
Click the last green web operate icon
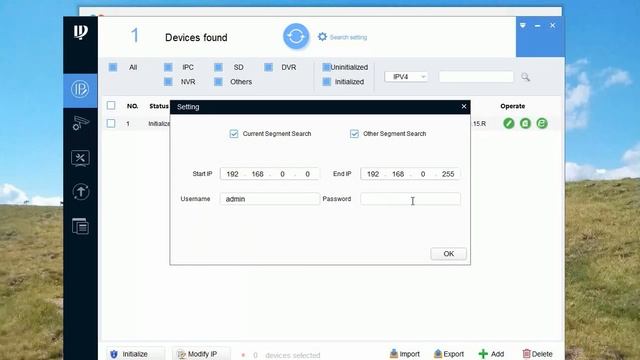tap(542, 123)
